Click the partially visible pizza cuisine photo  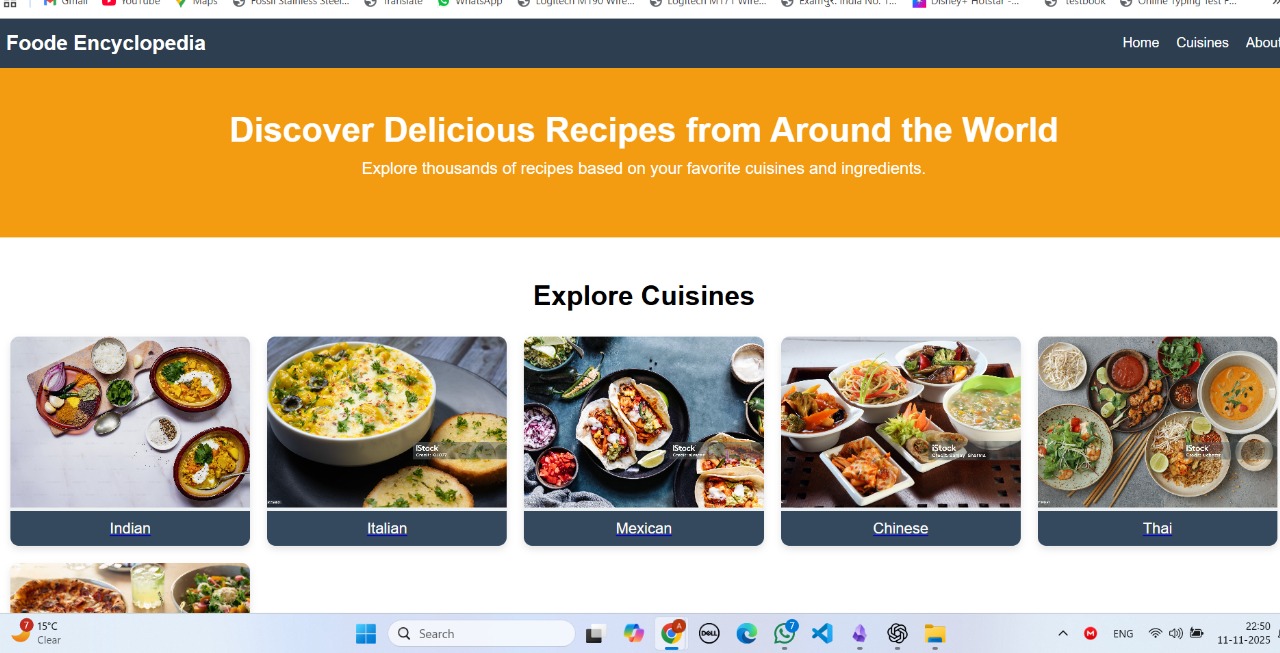130,588
